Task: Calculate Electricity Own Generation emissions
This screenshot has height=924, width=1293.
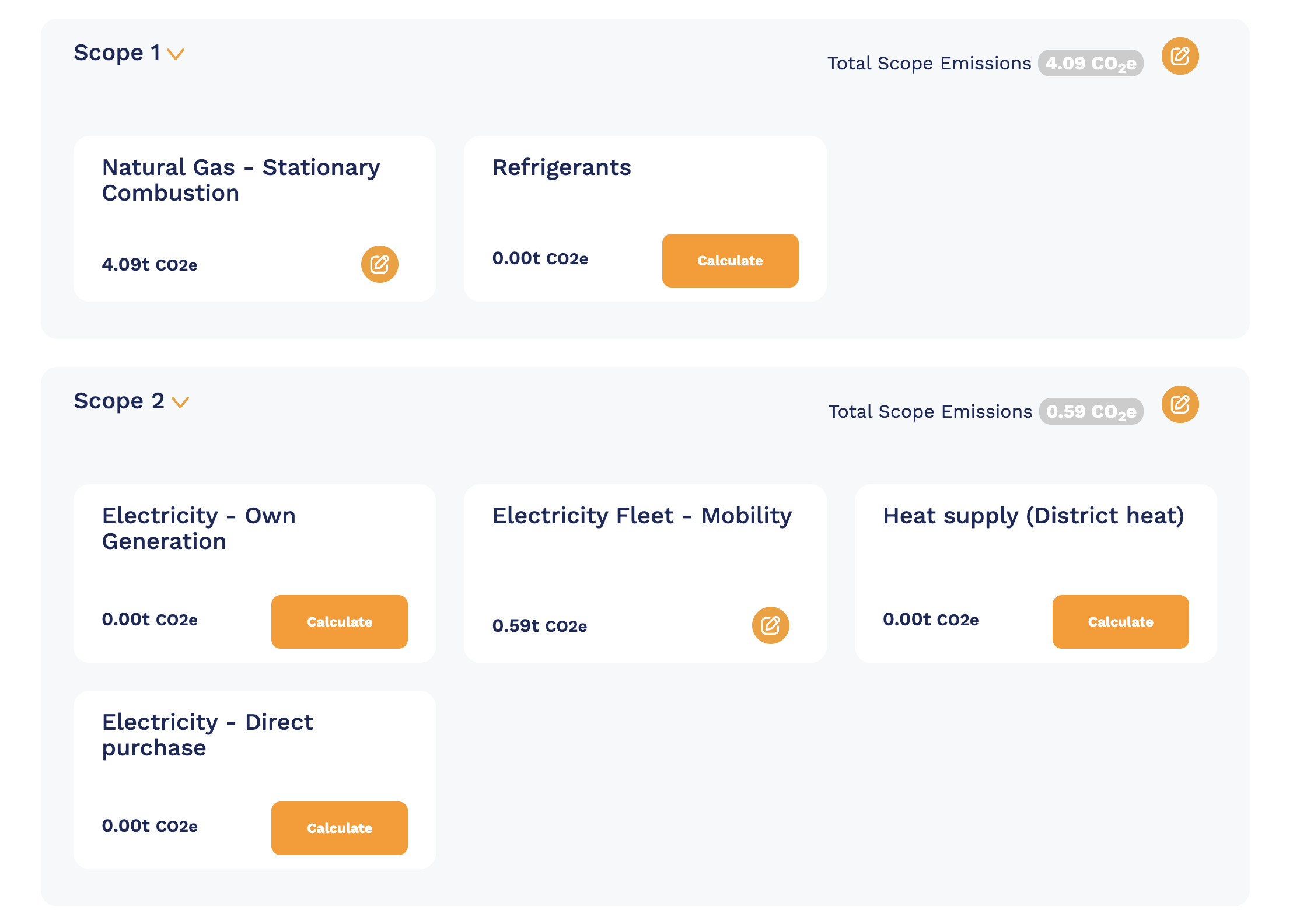Action: [x=339, y=622]
